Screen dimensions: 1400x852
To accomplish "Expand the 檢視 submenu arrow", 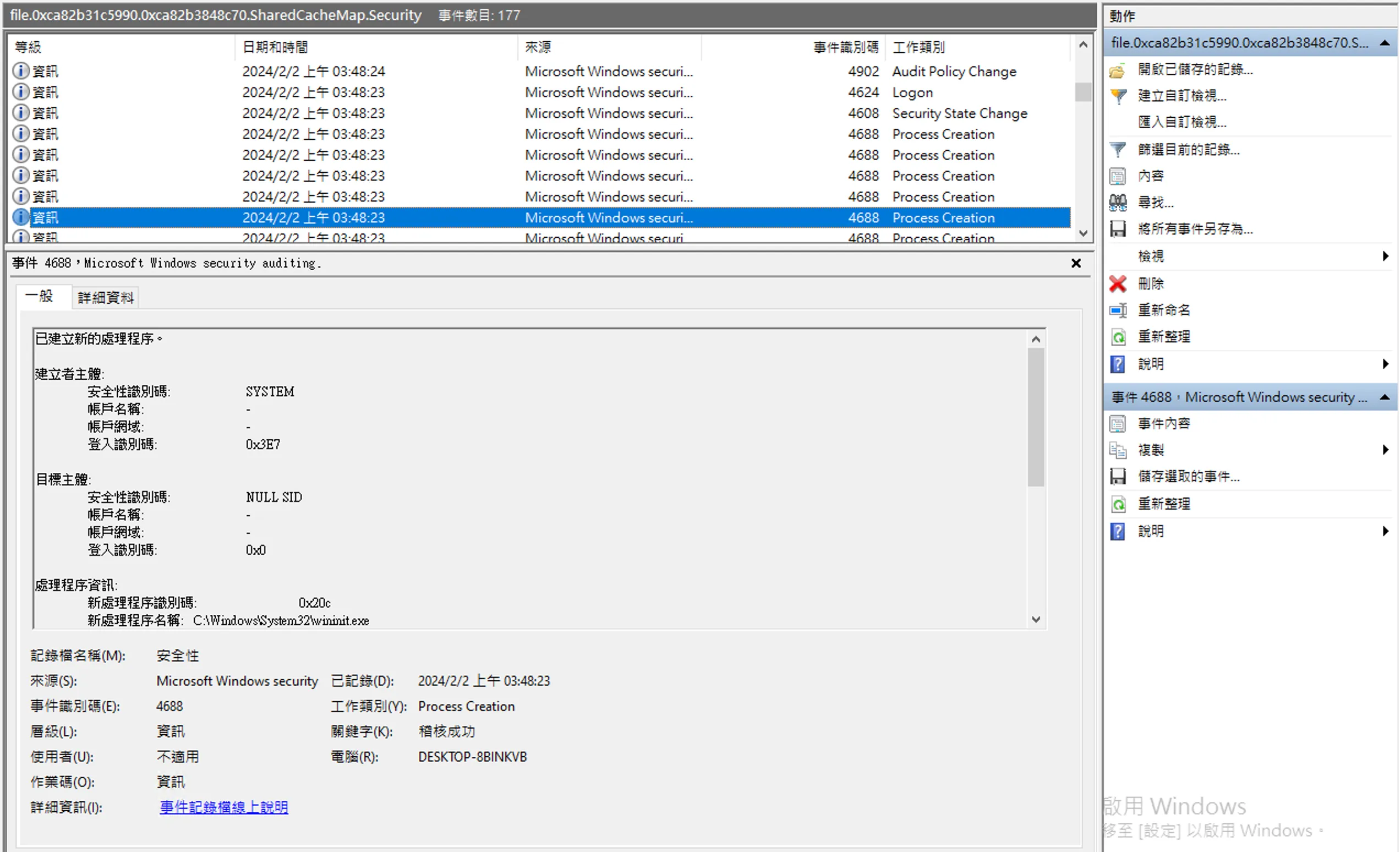I will (x=1386, y=256).
